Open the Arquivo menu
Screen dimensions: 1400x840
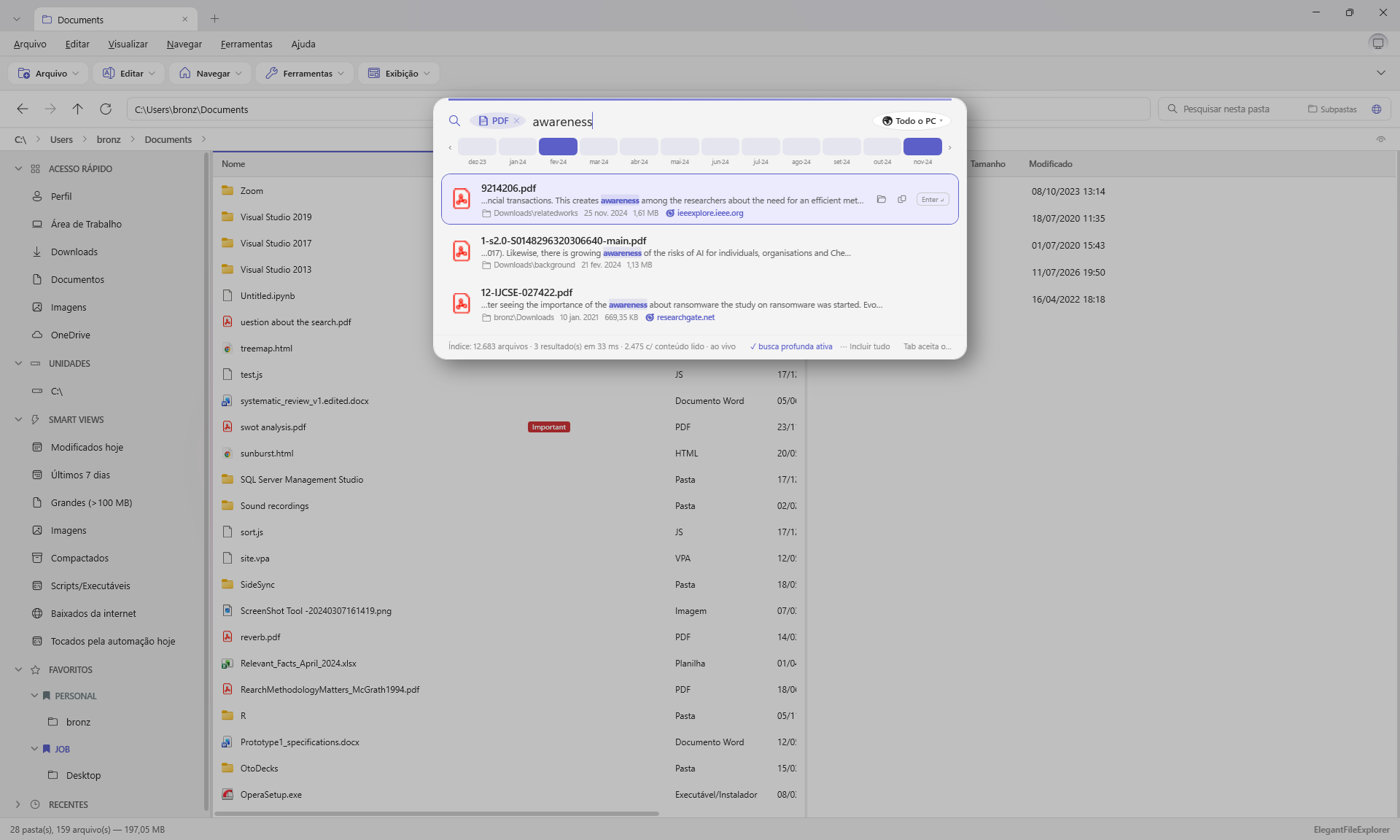(30, 44)
